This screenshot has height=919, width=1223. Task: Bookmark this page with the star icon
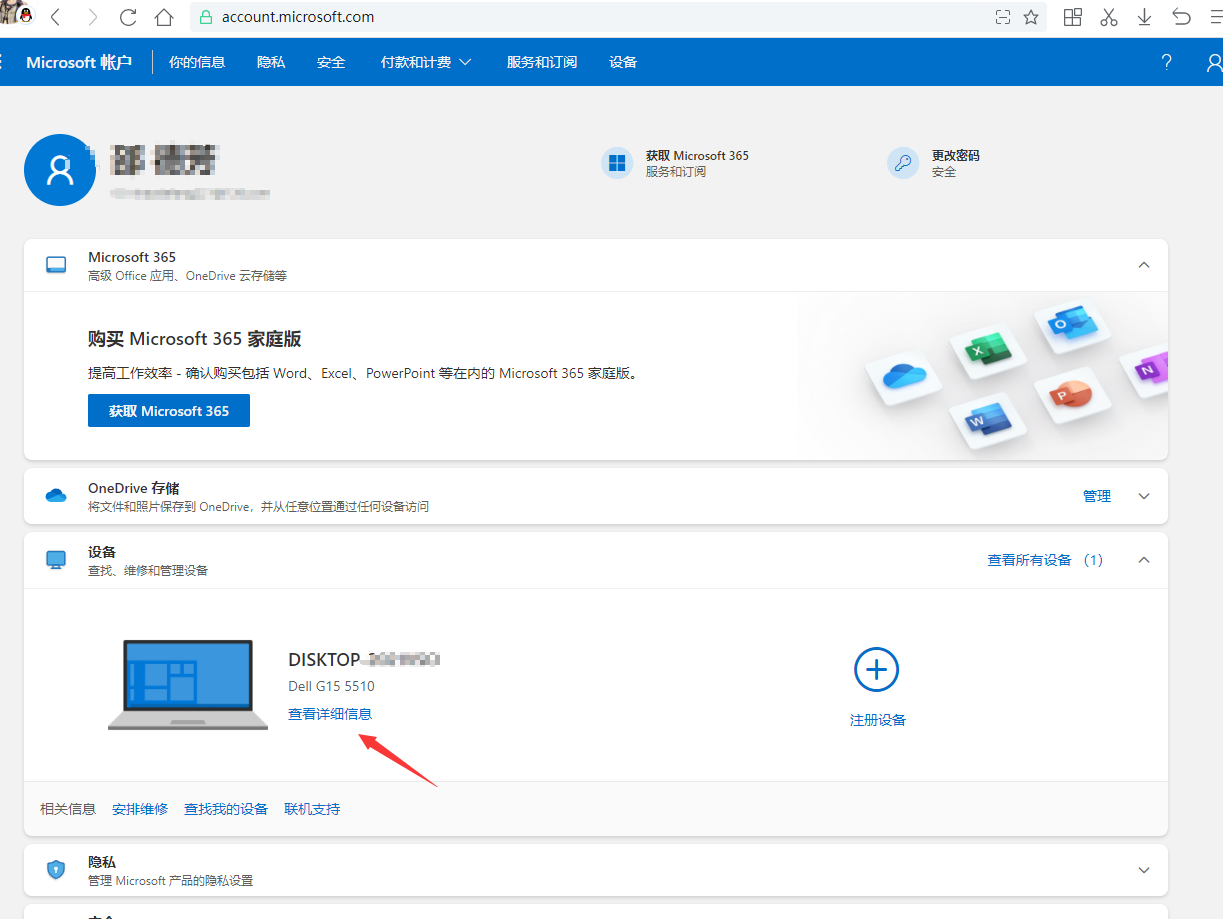[1031, 17]
